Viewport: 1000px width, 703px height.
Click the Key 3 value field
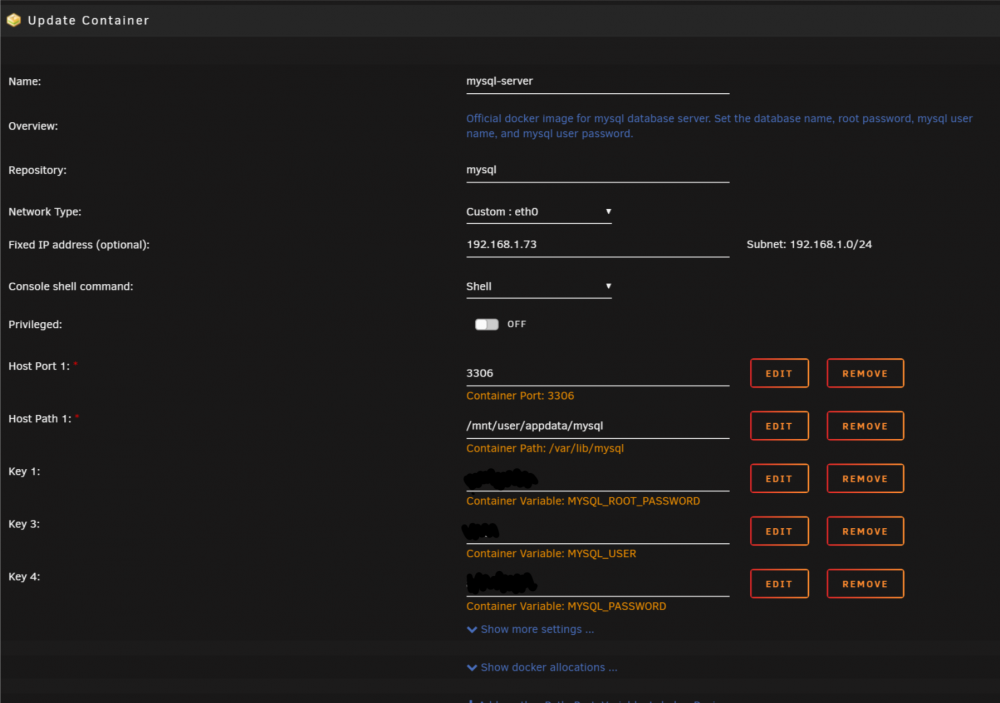pyautogui.click(x=598, y=531)
